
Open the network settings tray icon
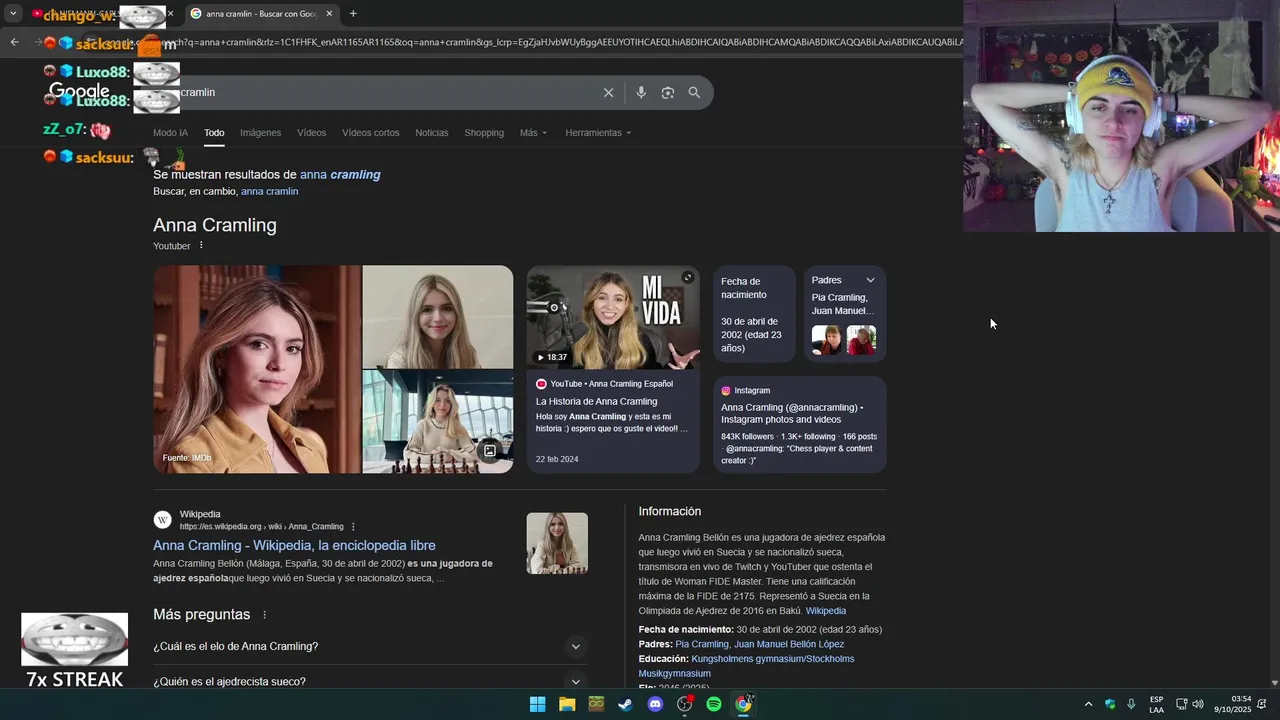point(1181,704)
